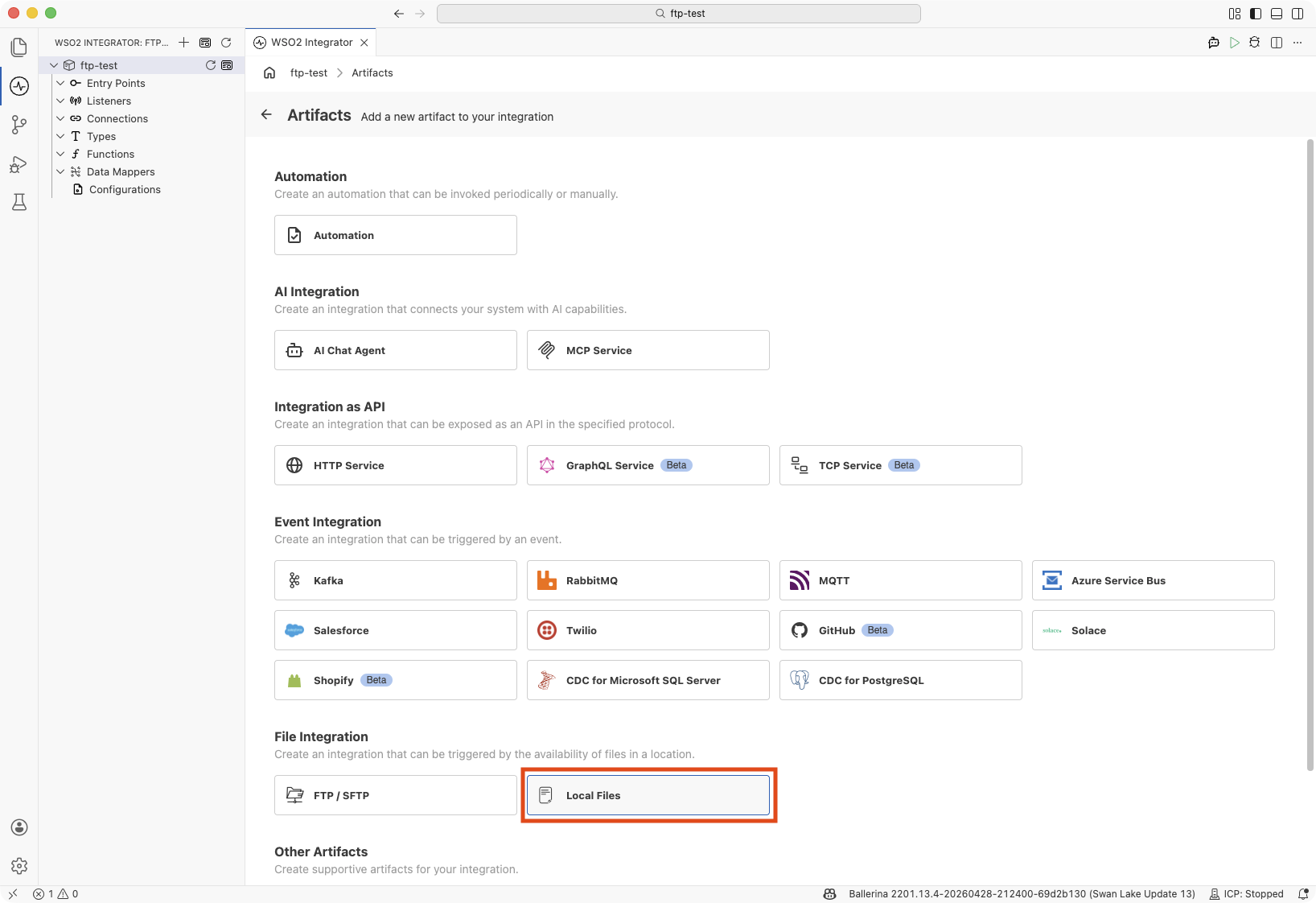The height and width of the screenshot is (903, 1316).
Task: Toggle primary sidebar from title bar
Action: pos(1256,14)
